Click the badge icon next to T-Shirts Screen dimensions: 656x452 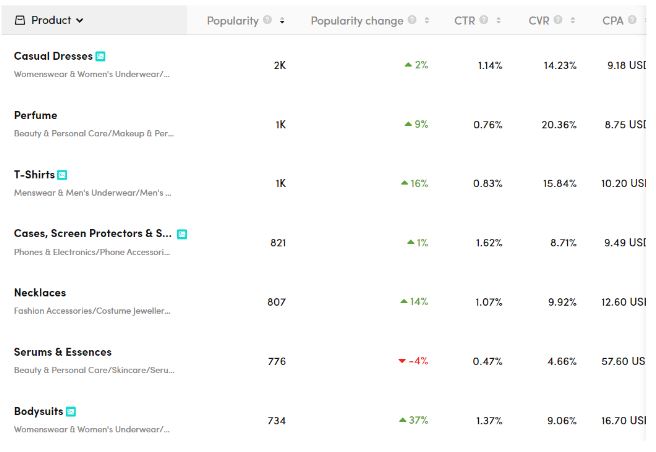coord(62,175)
